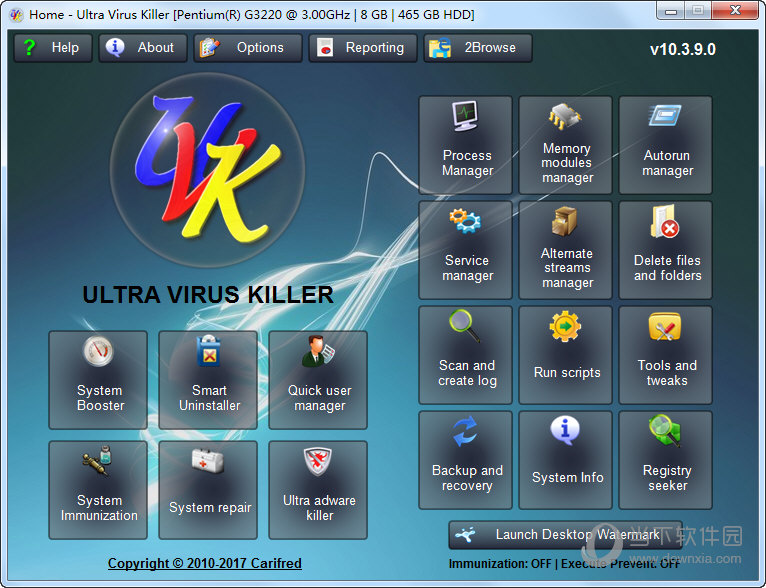Open Service manager gears tile

tap(466, 250)
